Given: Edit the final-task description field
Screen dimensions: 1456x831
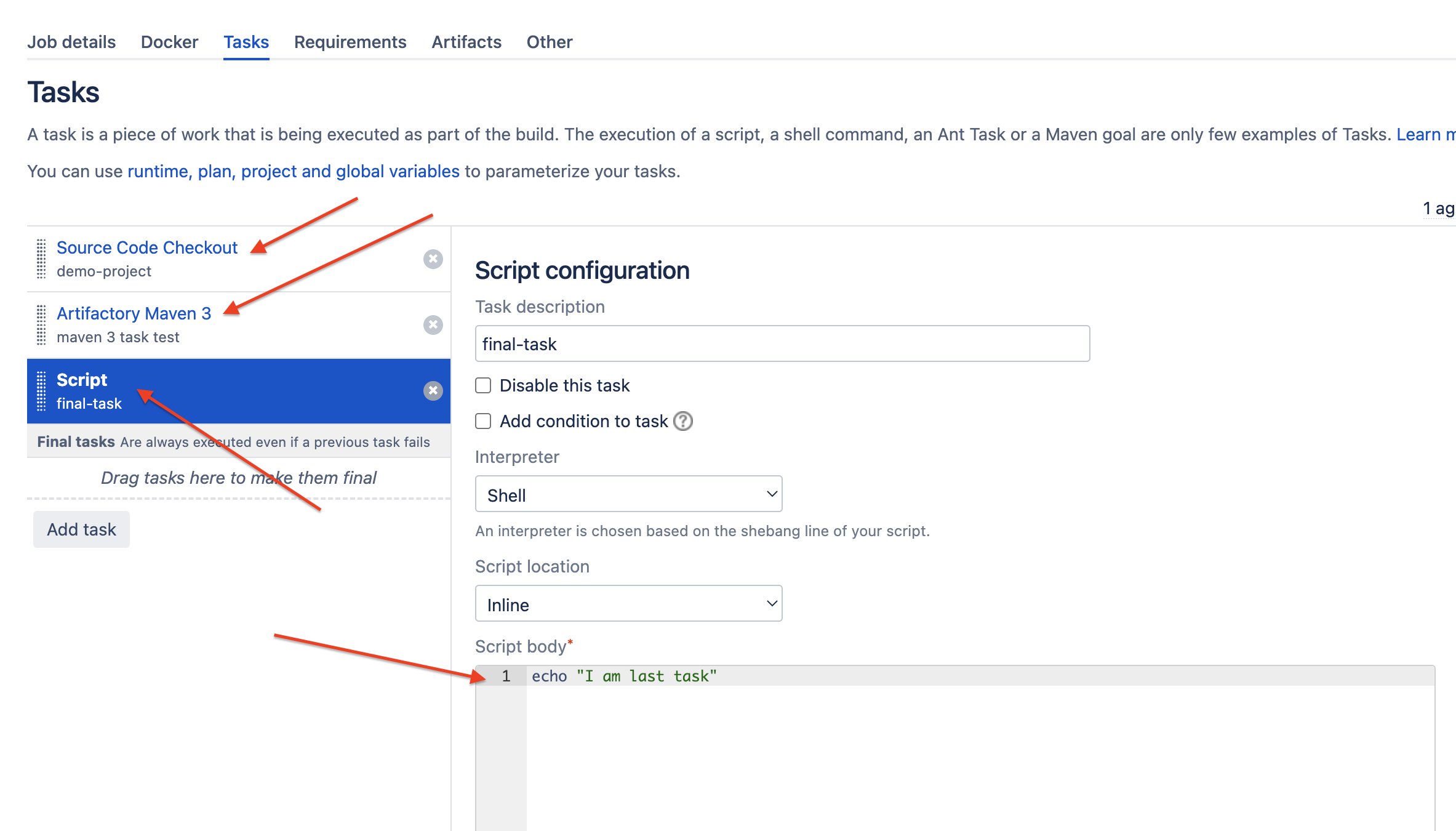Looking at the screenshot, I should coord(782,343).
